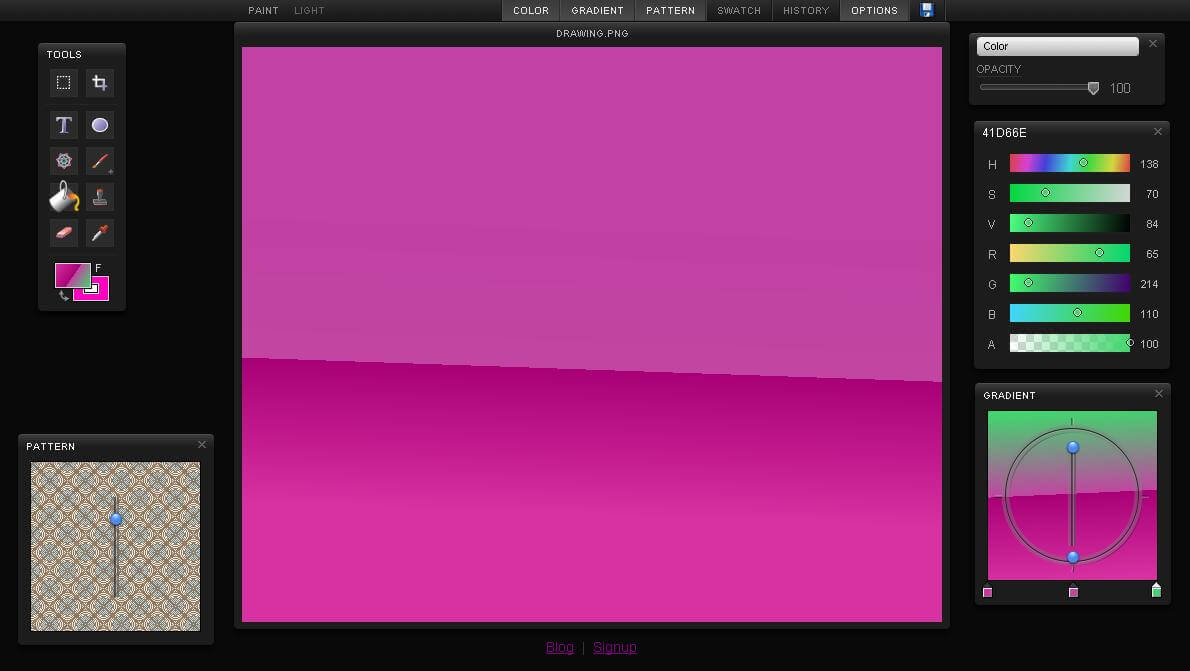Switch to the PAINT mode
This screenshot has height=671, width=1190.
click(262, 10)
